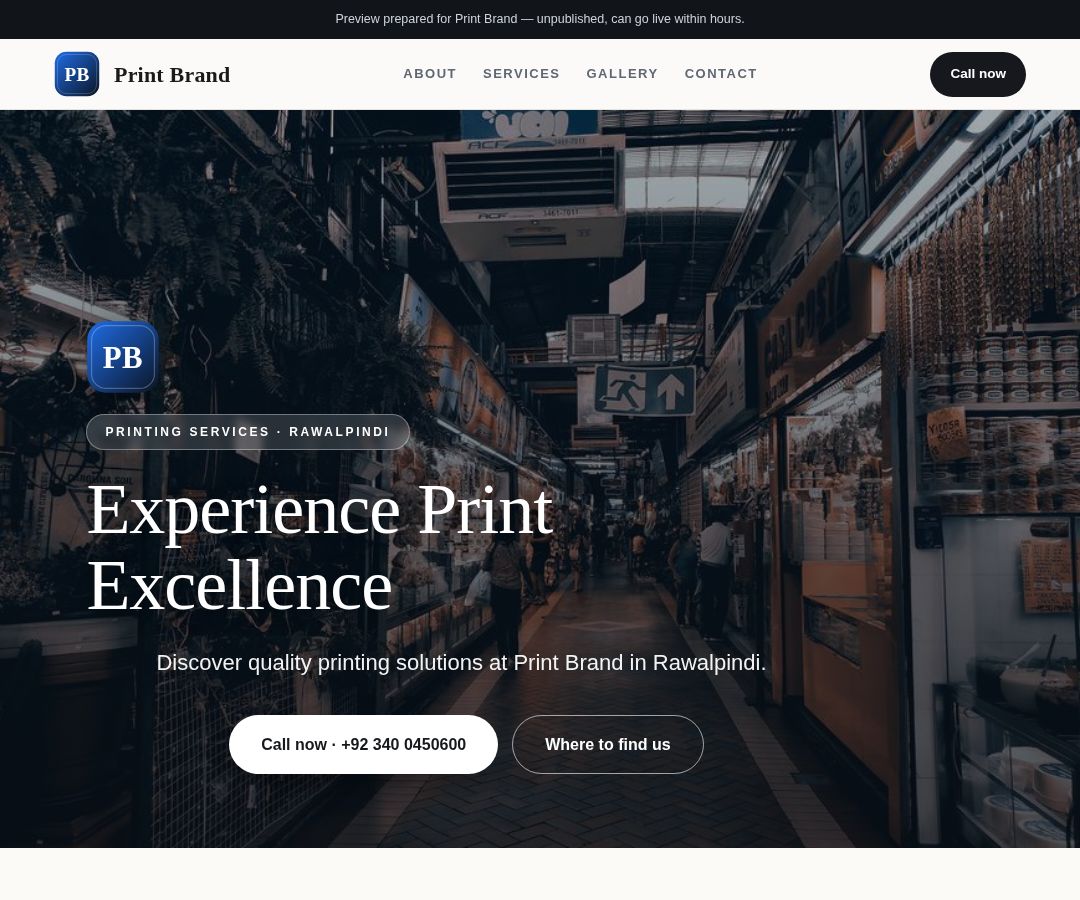The width and height of the screenshot is (1080, 900).
Task: Click the preview banner text at top
Action: click(540, 19)
